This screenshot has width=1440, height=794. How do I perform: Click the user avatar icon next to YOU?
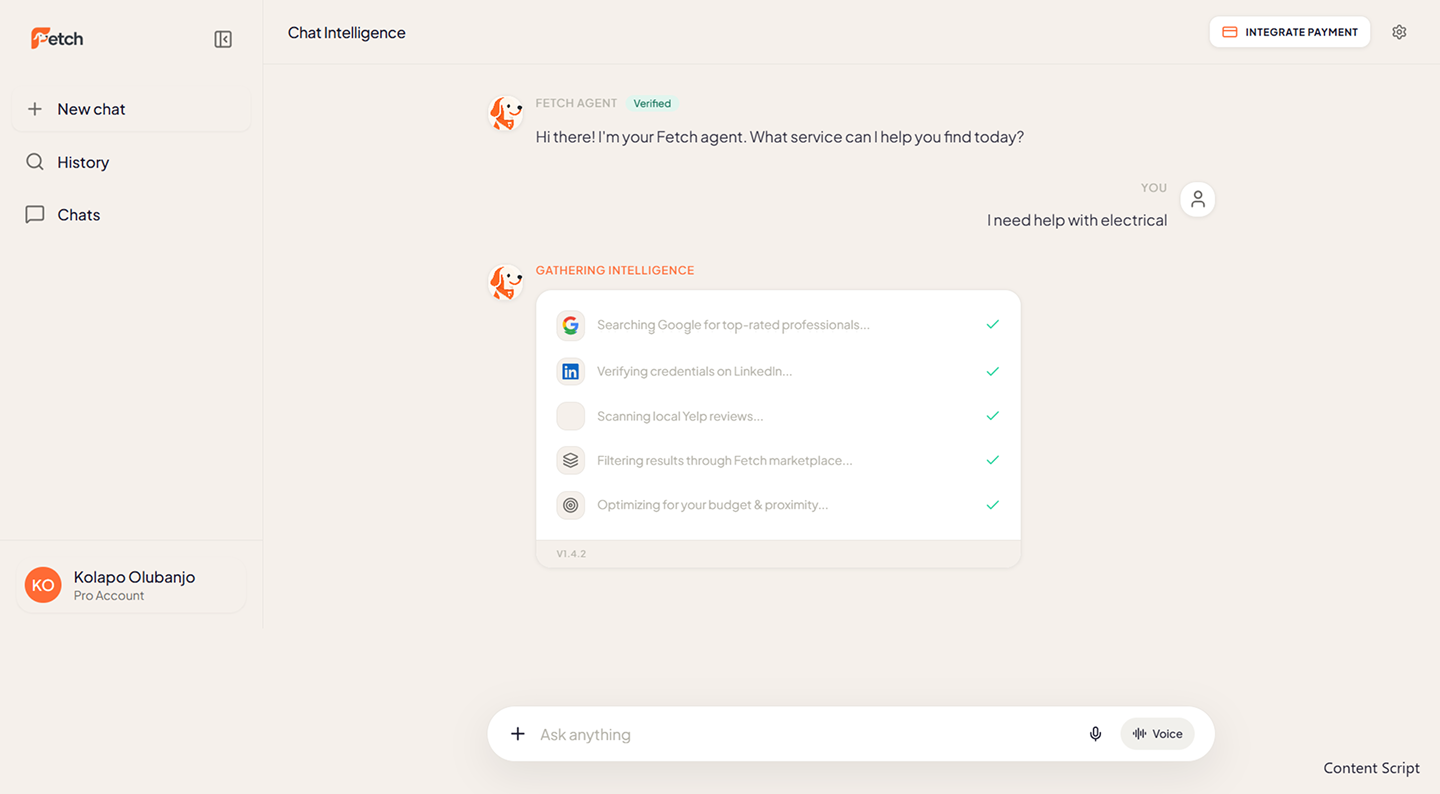1198,200
